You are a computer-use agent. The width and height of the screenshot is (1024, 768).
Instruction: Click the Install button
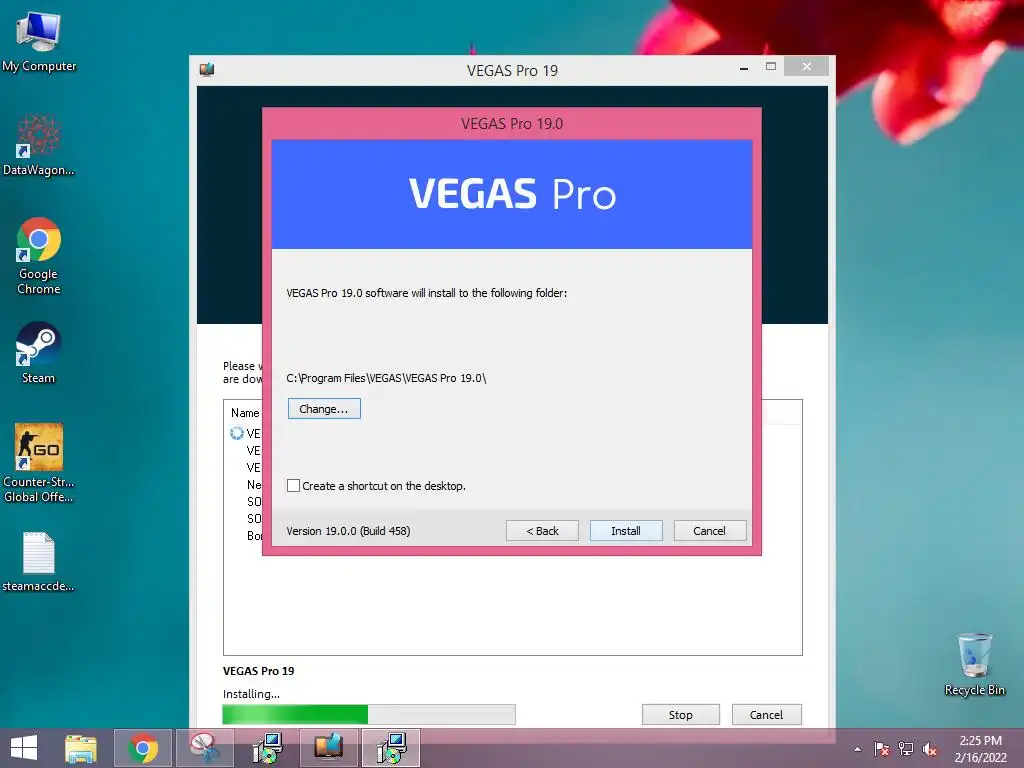(x=626, y=530)
